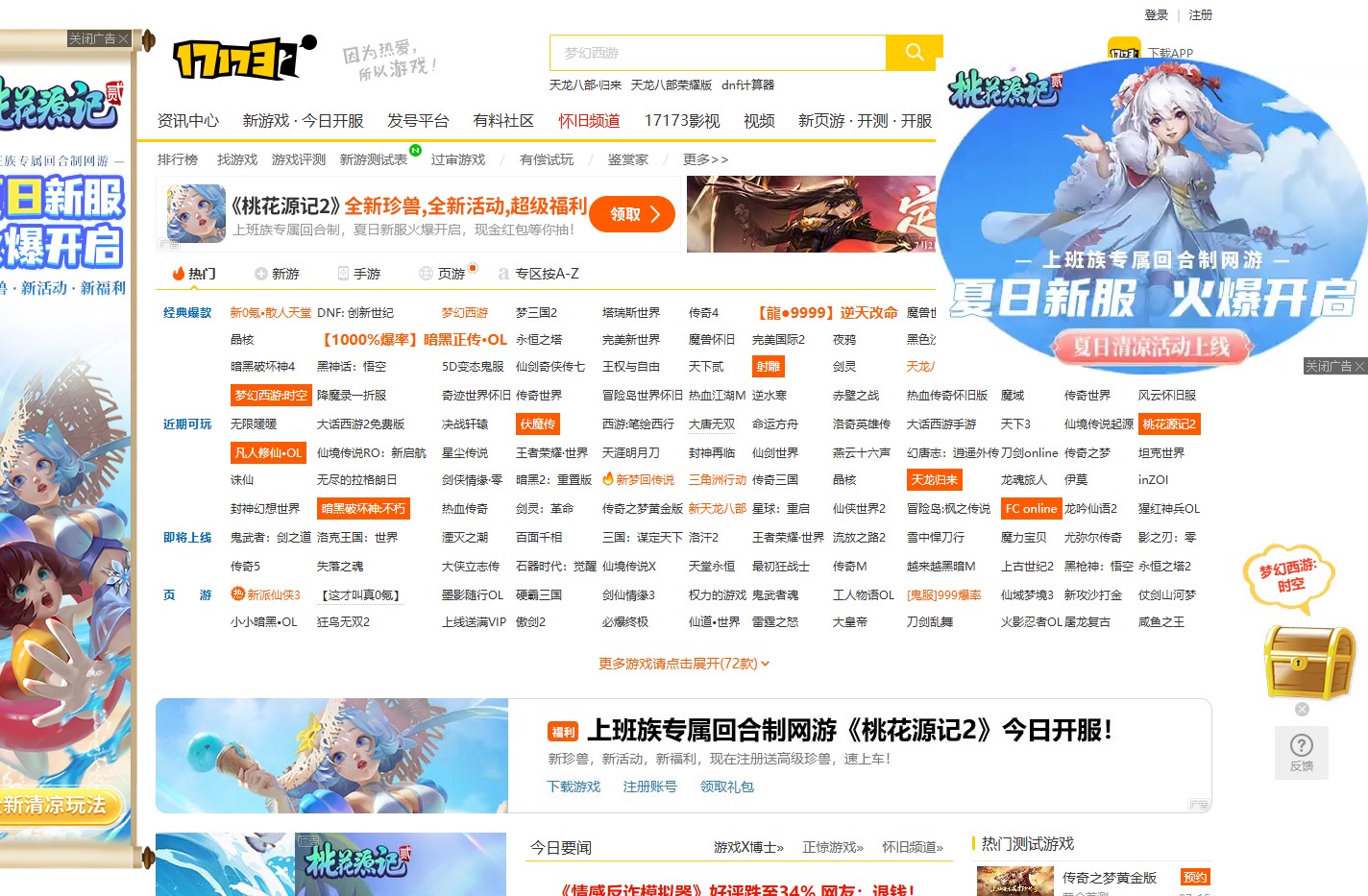
Task: Open the 更多>> submenu link
Action: (x=705, y=159)
